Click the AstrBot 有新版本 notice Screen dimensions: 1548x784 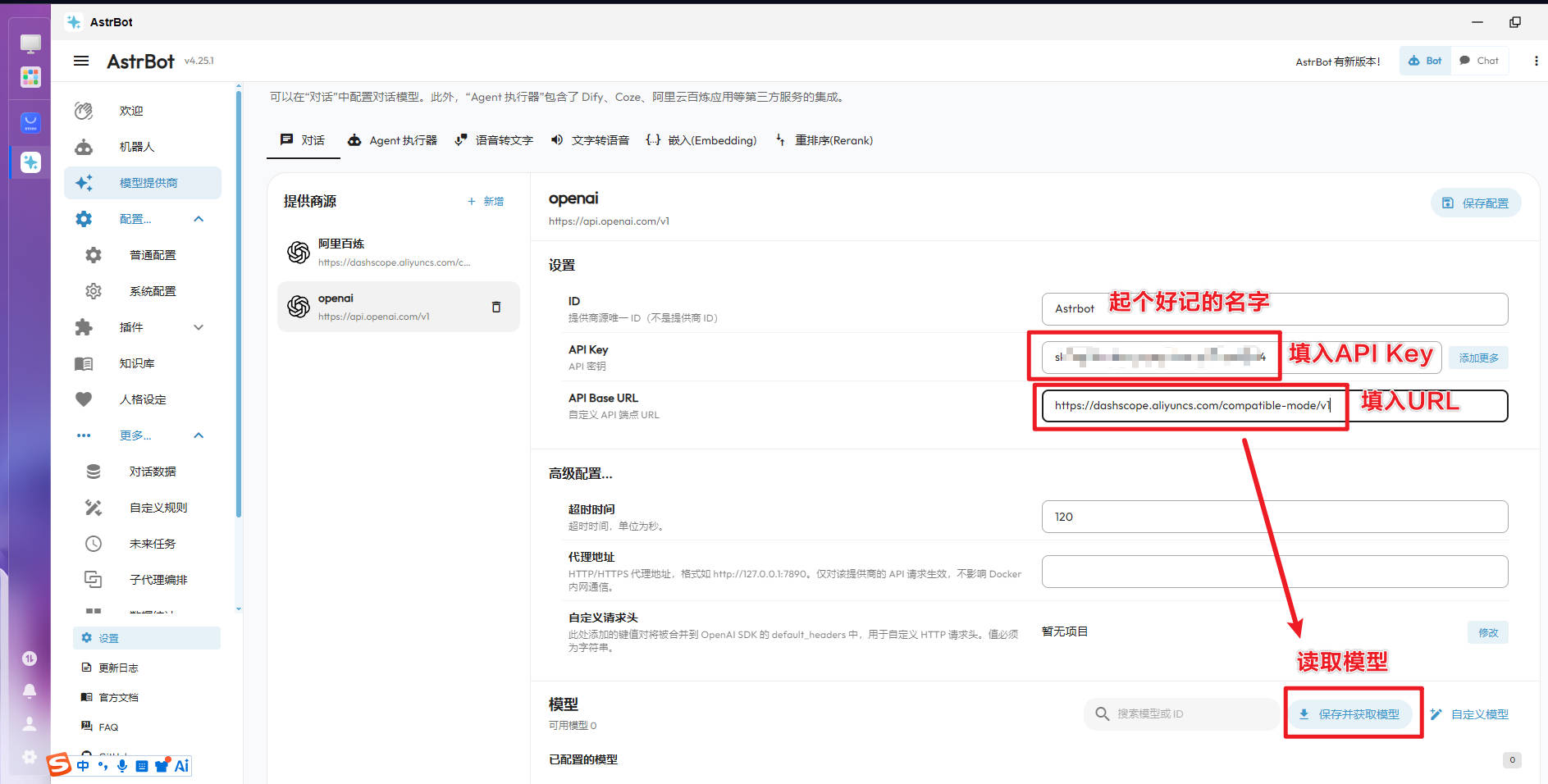pos(1337,62)
